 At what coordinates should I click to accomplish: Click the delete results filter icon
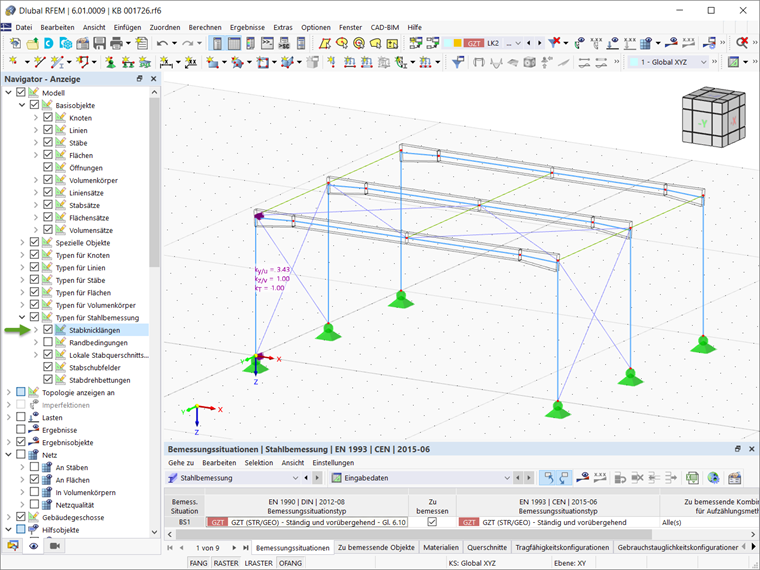click(554, 43)
